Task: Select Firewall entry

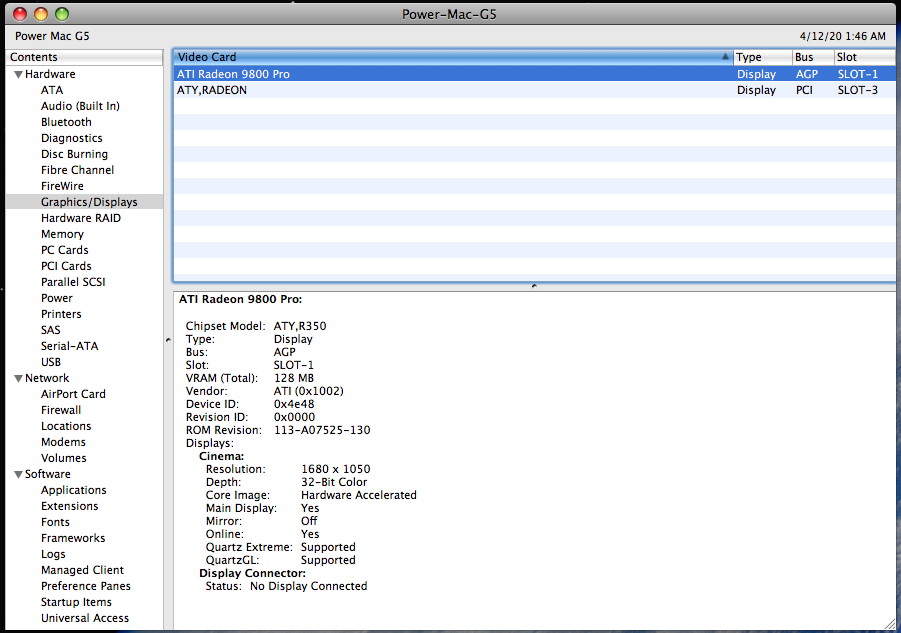Action: coord(60,410)
